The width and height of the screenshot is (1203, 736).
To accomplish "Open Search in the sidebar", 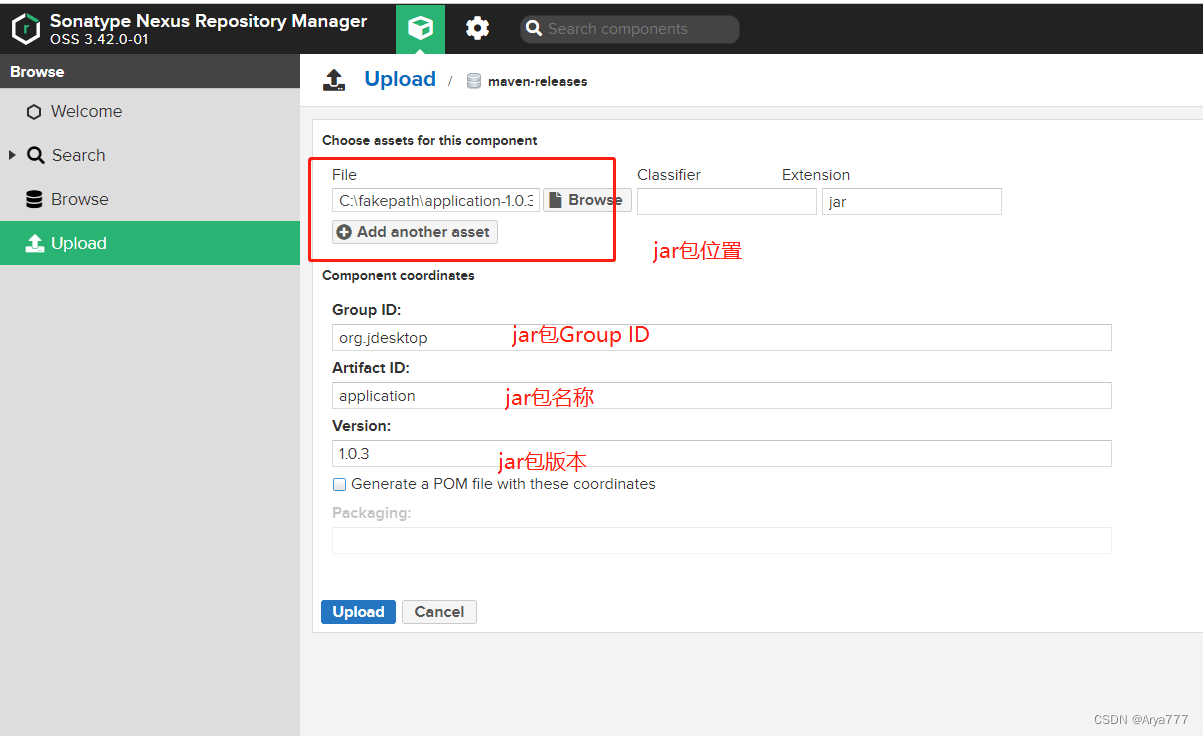I will click(x=150, y=155).
